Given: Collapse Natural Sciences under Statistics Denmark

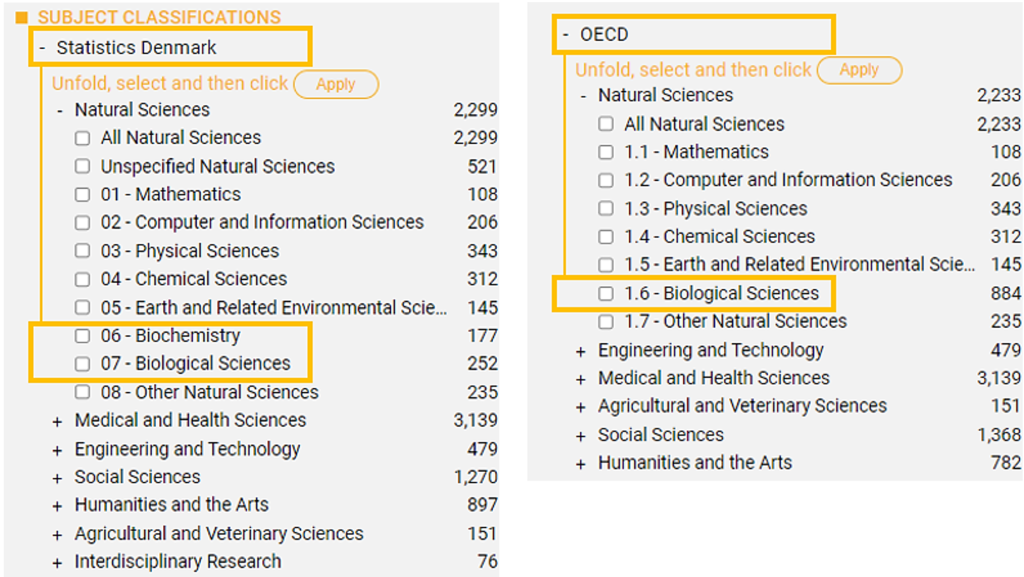Looking at the screenshot, I should (x=59, y=111).
